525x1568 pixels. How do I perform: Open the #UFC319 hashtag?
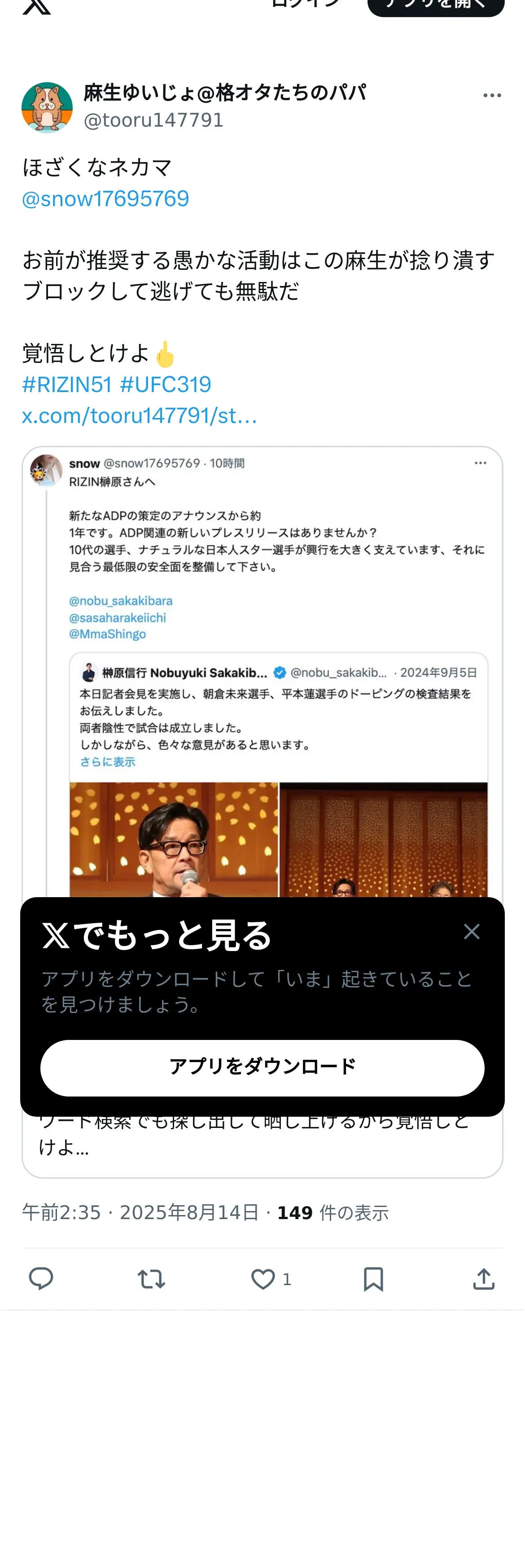pos(166,384)
